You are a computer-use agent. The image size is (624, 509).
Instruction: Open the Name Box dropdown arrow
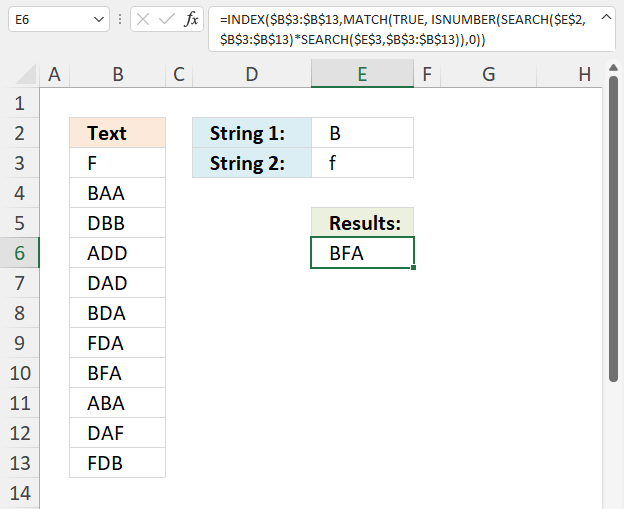(x=97, y=20)
